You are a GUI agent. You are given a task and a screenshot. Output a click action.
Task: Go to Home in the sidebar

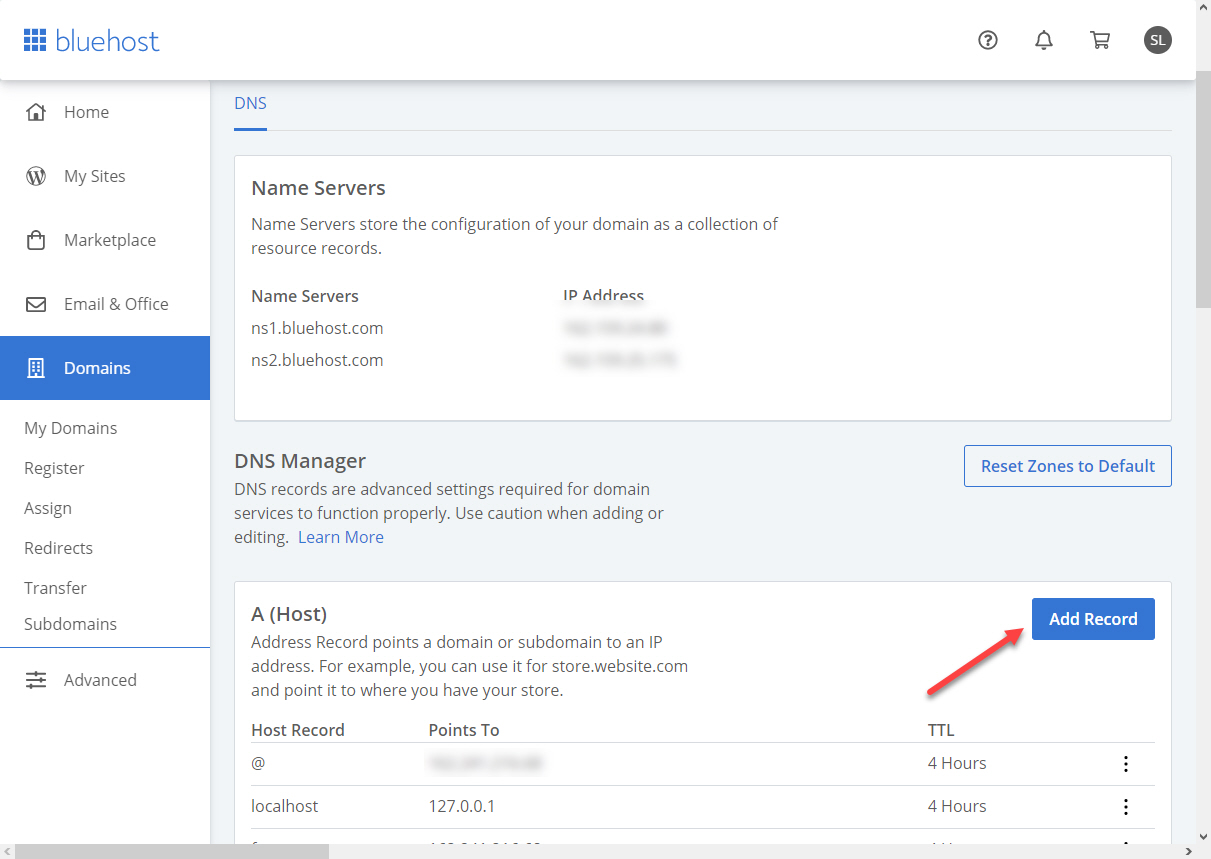click(105, 112)
